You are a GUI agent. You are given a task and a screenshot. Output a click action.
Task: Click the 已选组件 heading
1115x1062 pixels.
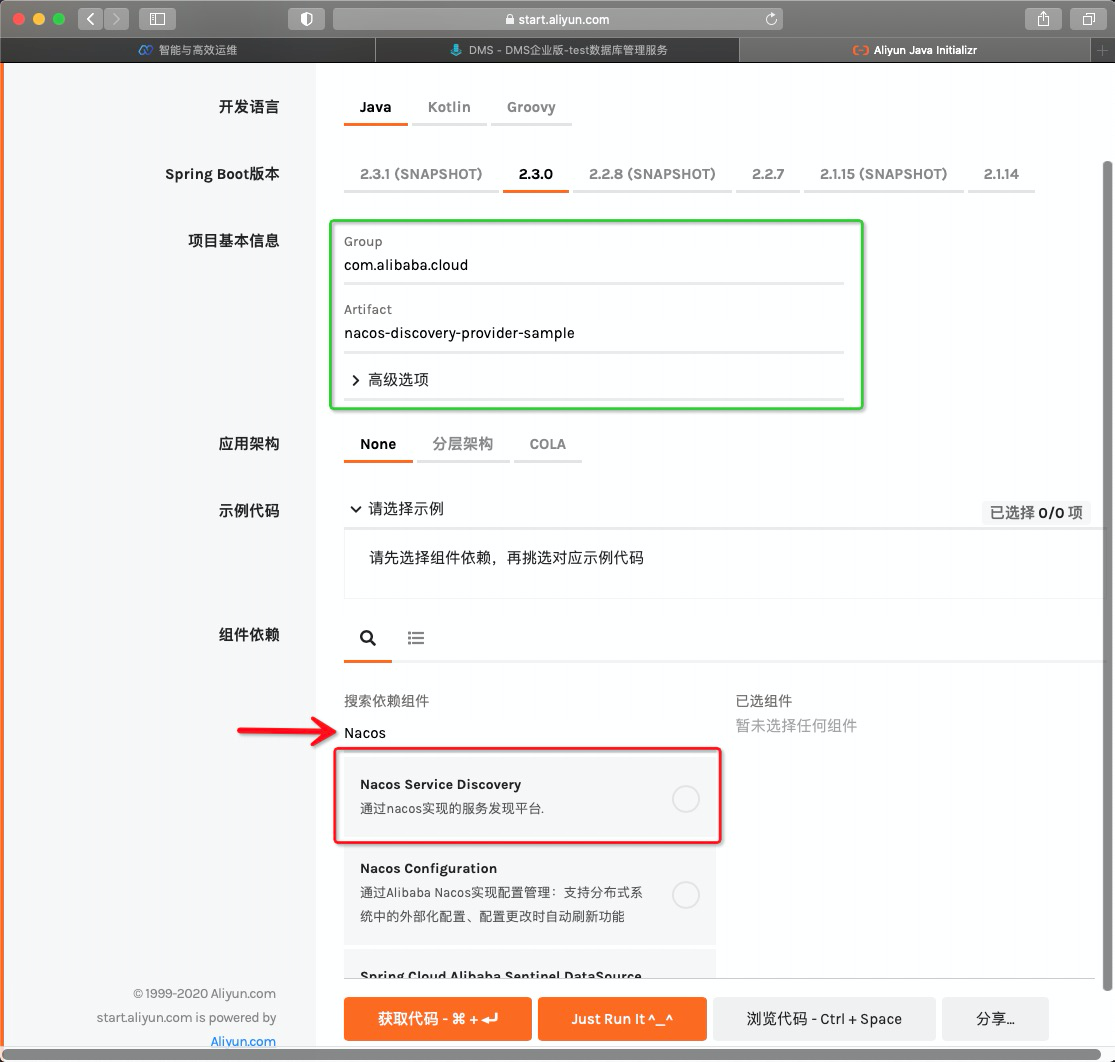click(x=764, y=701)
